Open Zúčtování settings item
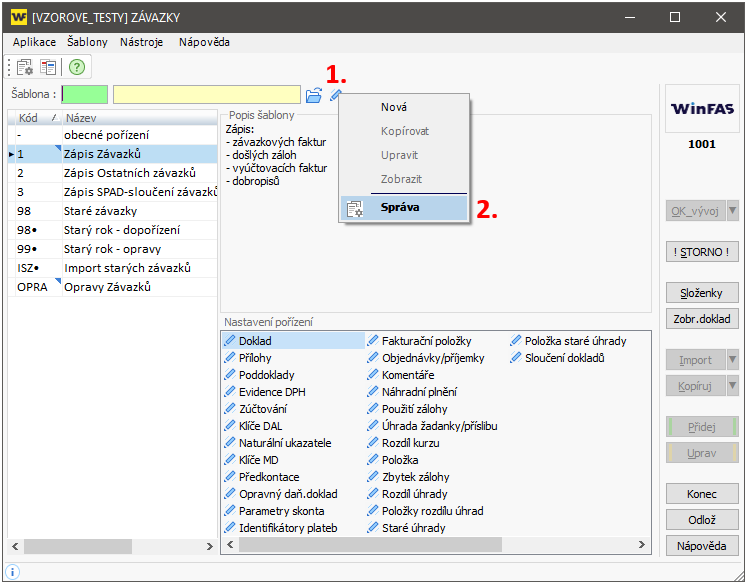The width and height of the screenshot is (747, 584). (x=255, y=409)
